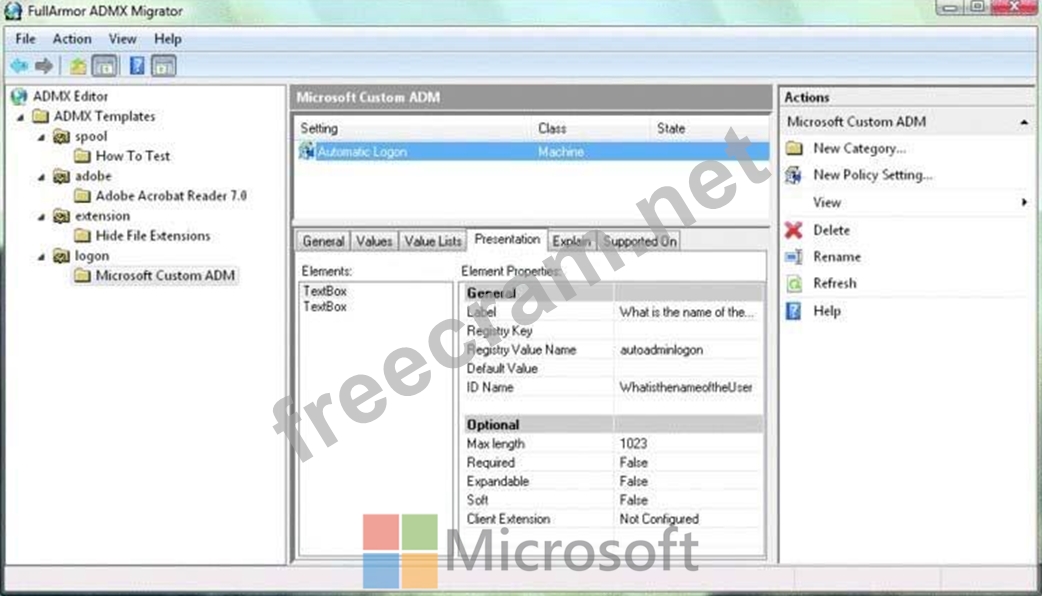Click the How To Test folder icon
Screen dimensions: 1042x596
pyautogui.click(x=82, y=156)
